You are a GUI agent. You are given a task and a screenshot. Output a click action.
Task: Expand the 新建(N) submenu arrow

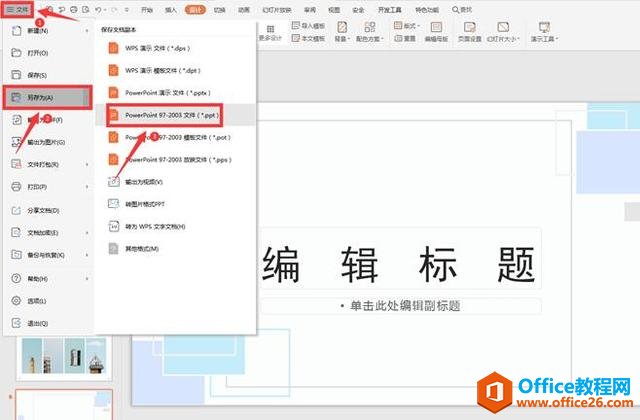(87, 31)
